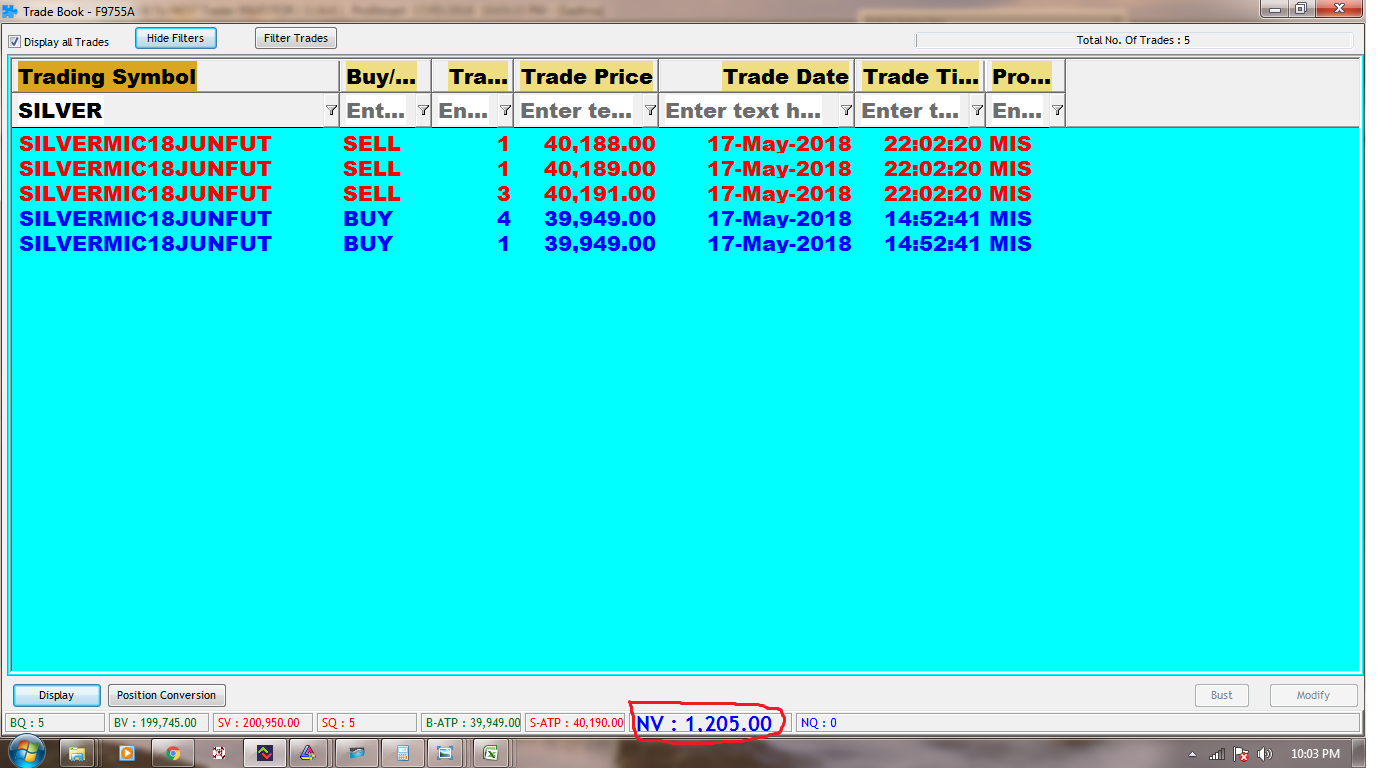Sort by the Trade Price column header
Image resolution: width=1380 pixels, height=768 pixels.
pos(587,77)
